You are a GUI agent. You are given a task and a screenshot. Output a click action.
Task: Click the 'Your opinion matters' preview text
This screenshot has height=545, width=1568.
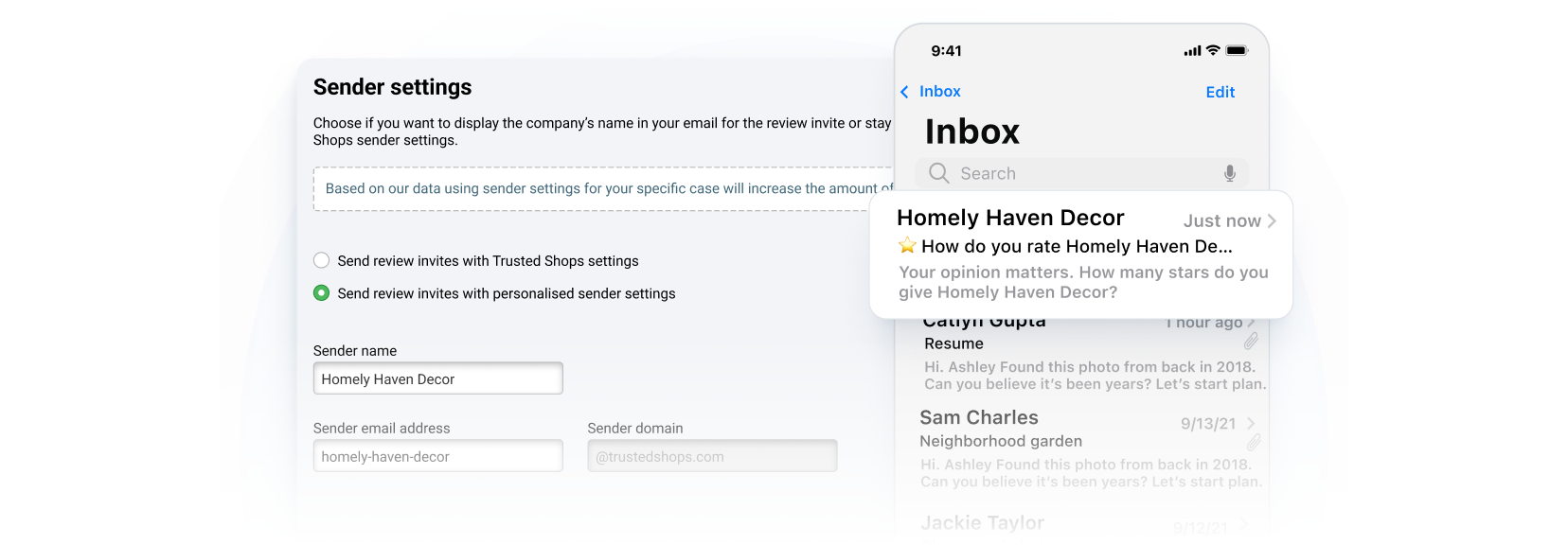pos(1083,282)
